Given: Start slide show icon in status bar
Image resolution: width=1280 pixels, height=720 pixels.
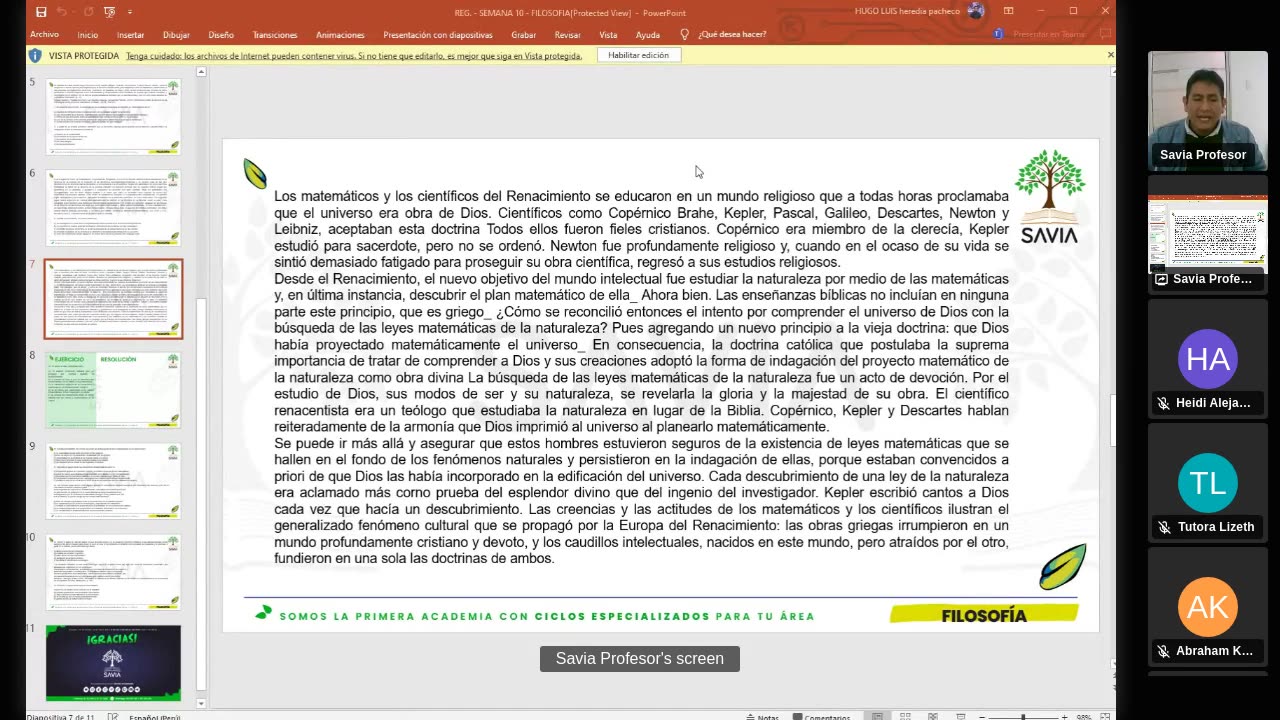Looking at the screenshot, I should click(960, 717).
